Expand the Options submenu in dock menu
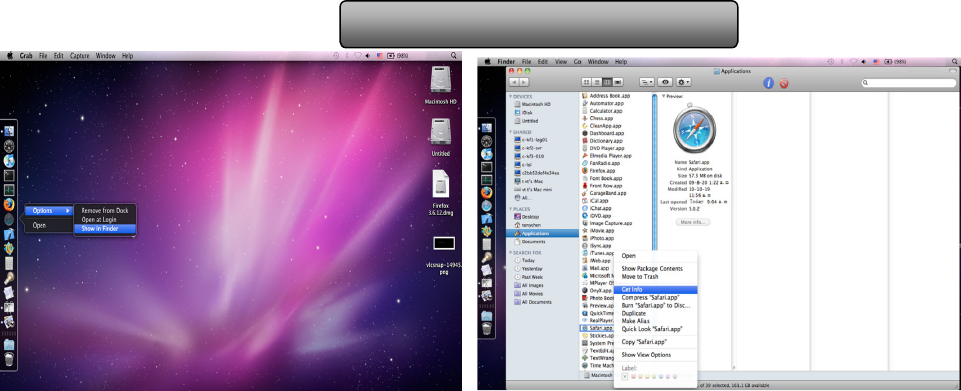Image resolution: width=961 pixels, height=391 pixels. [x=50, y=211]
